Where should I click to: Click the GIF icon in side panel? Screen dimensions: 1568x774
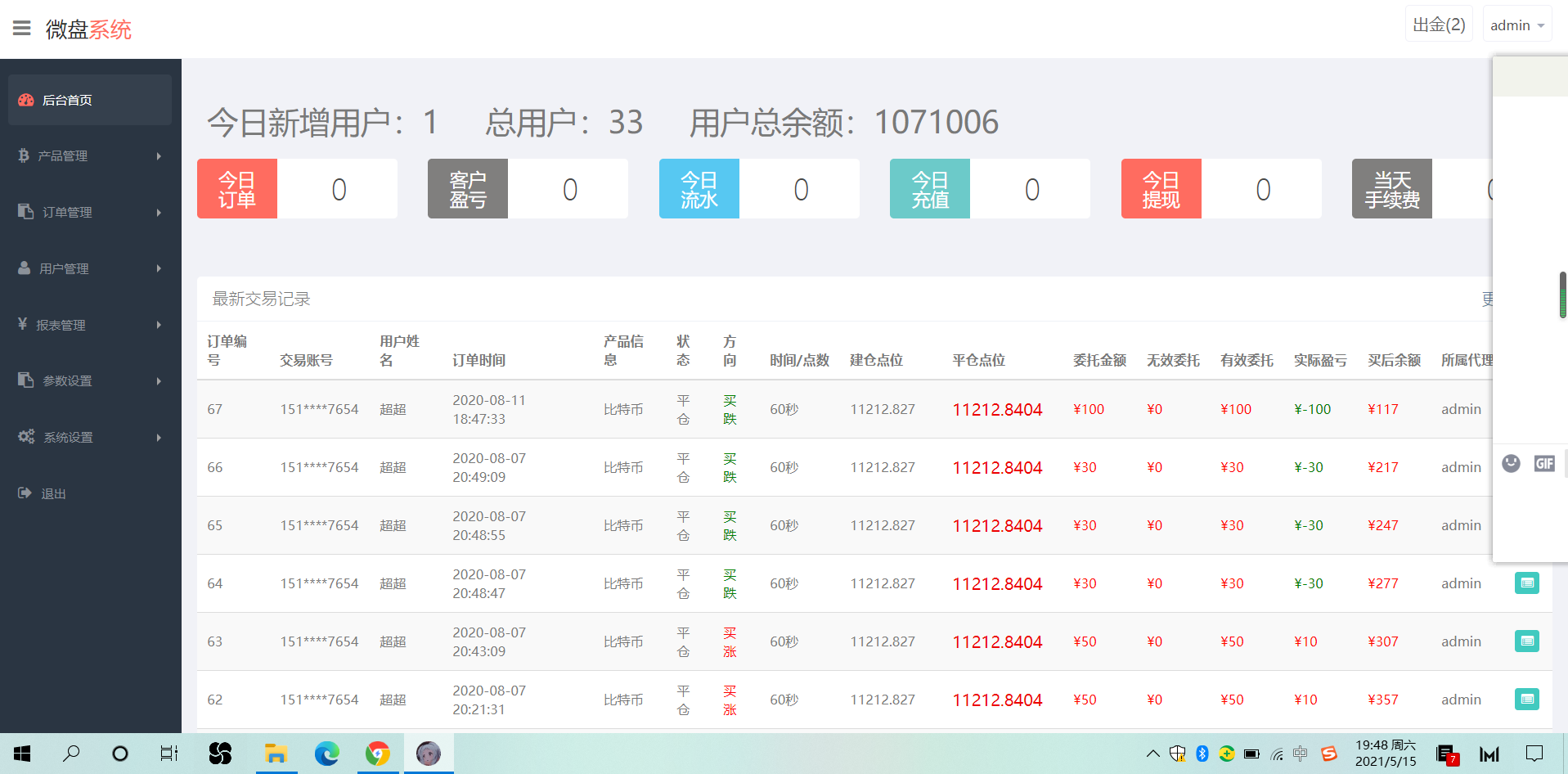pyautogui.click(x=1544, y=463)
